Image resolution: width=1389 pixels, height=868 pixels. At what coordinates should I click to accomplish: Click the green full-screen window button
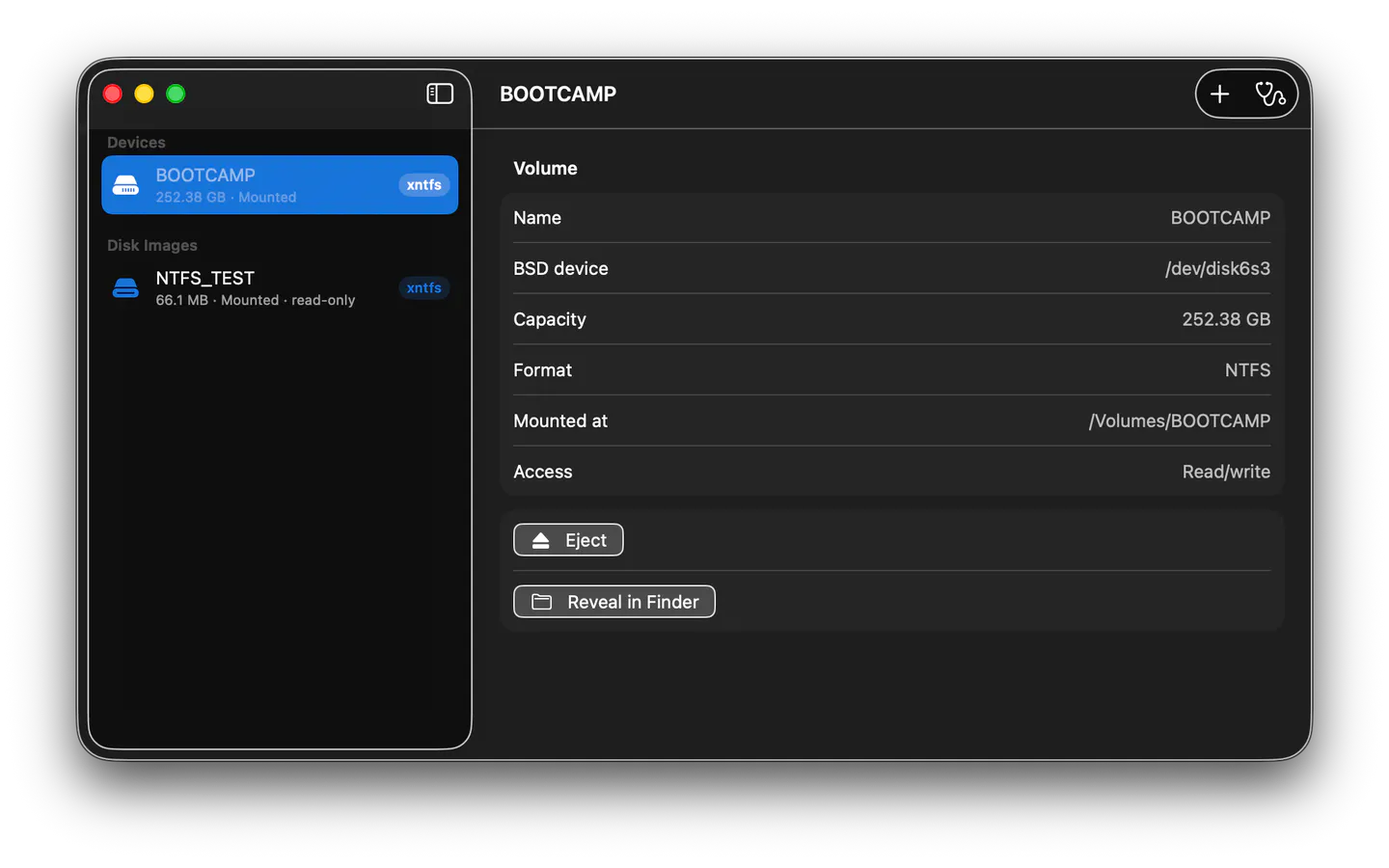(176, 94)
